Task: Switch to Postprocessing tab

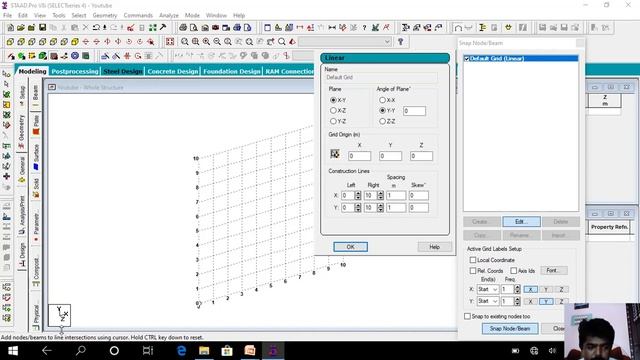Action: 75,71
